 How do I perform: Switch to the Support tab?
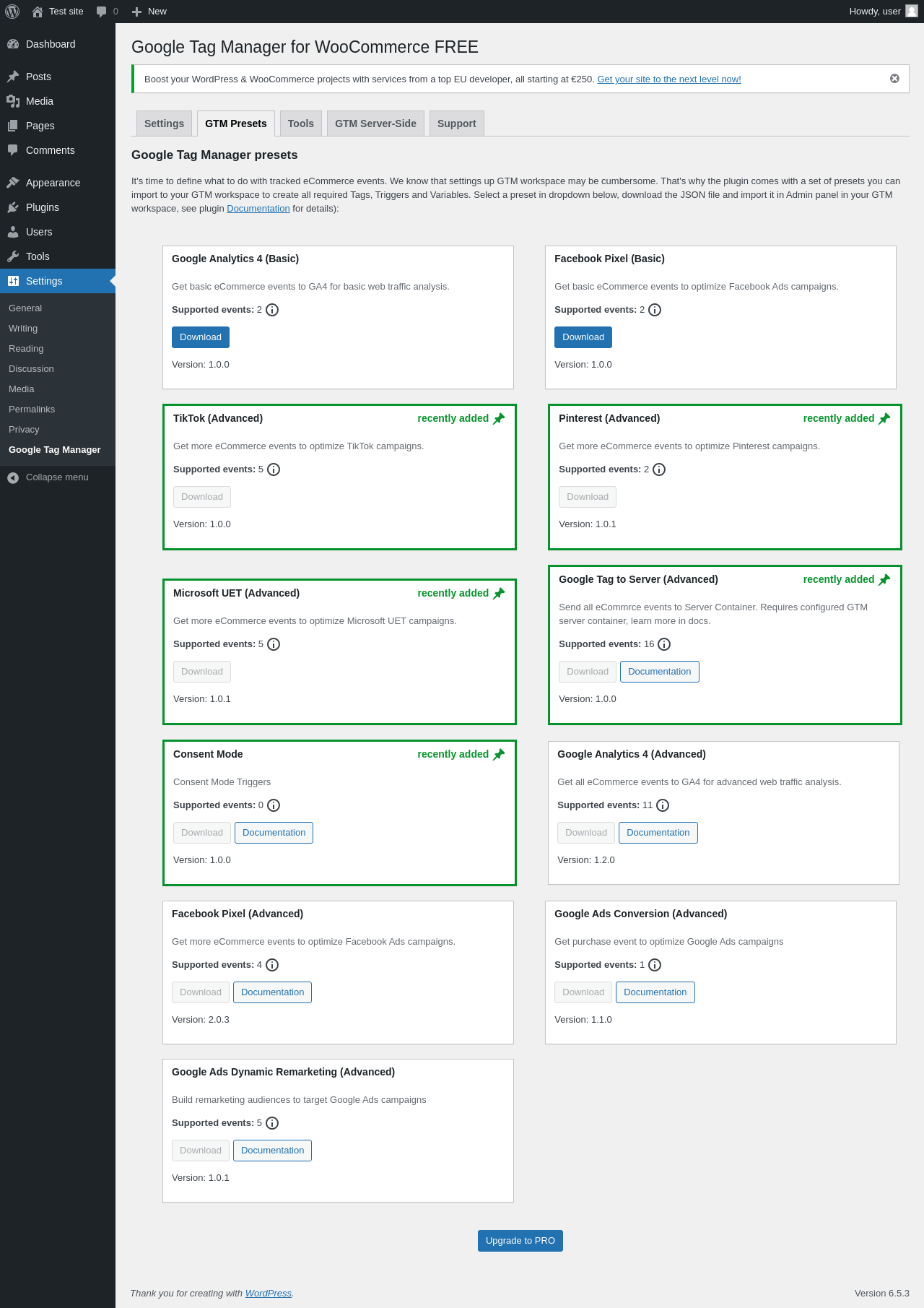click(x=457, y=124)
